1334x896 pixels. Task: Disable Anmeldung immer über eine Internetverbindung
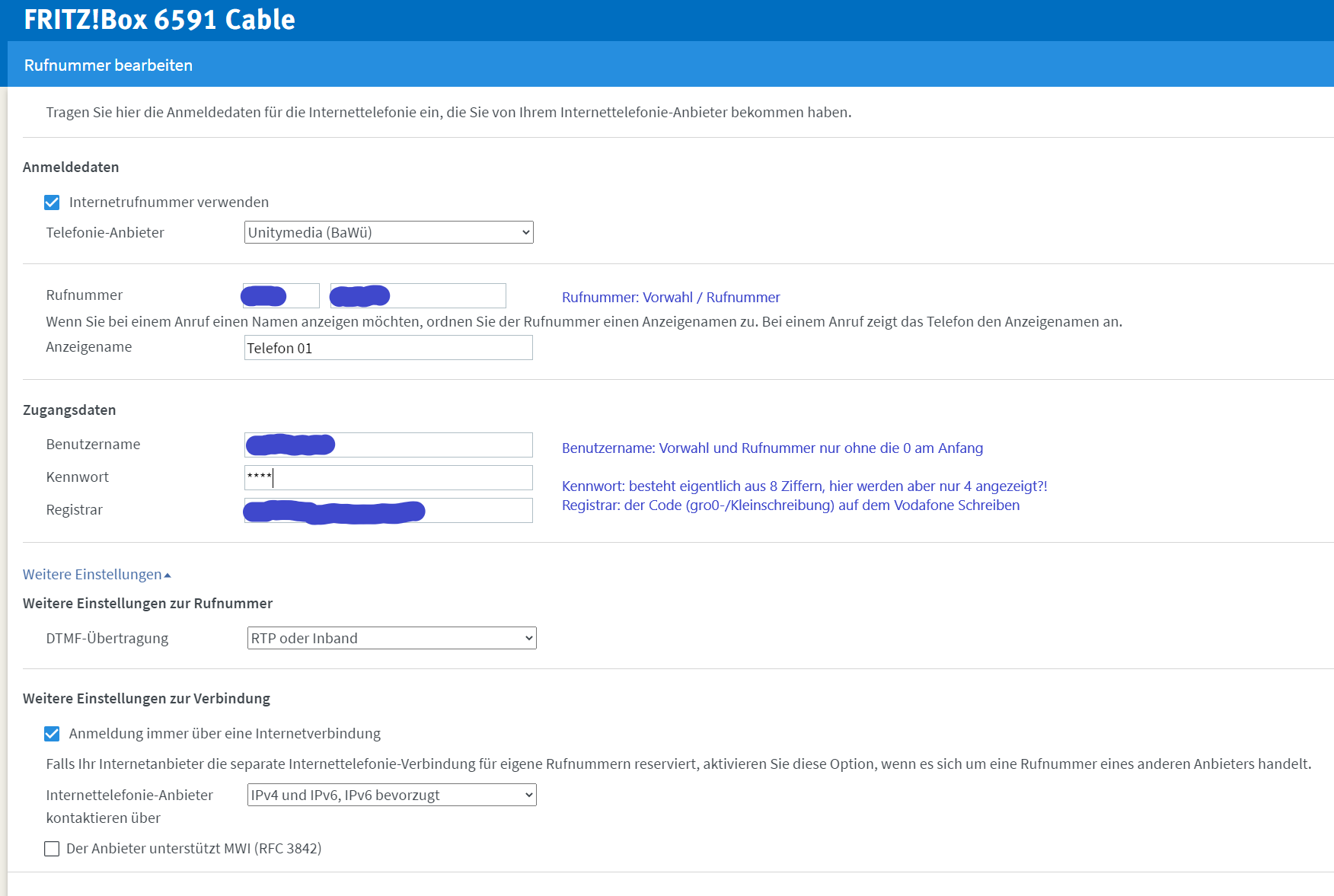52,734
